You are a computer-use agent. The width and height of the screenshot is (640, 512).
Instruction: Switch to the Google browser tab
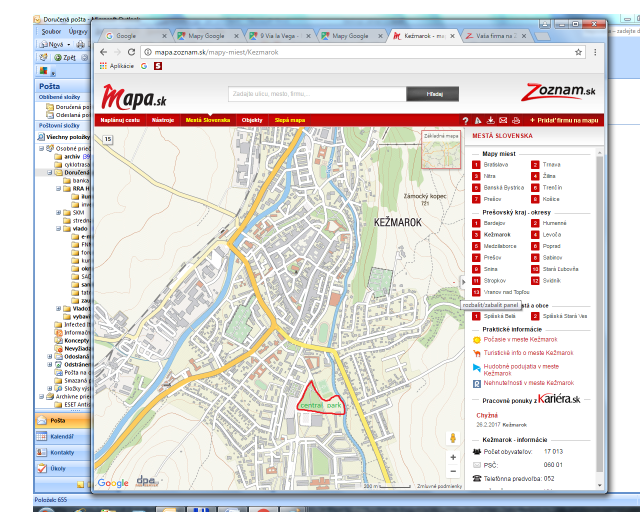(136, 36)
